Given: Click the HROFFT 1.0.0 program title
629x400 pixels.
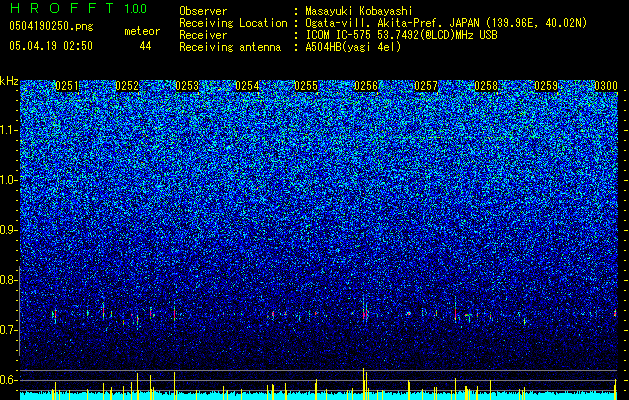Looking at the screenshot, I should pyautogui.click(x=79, y=8).
